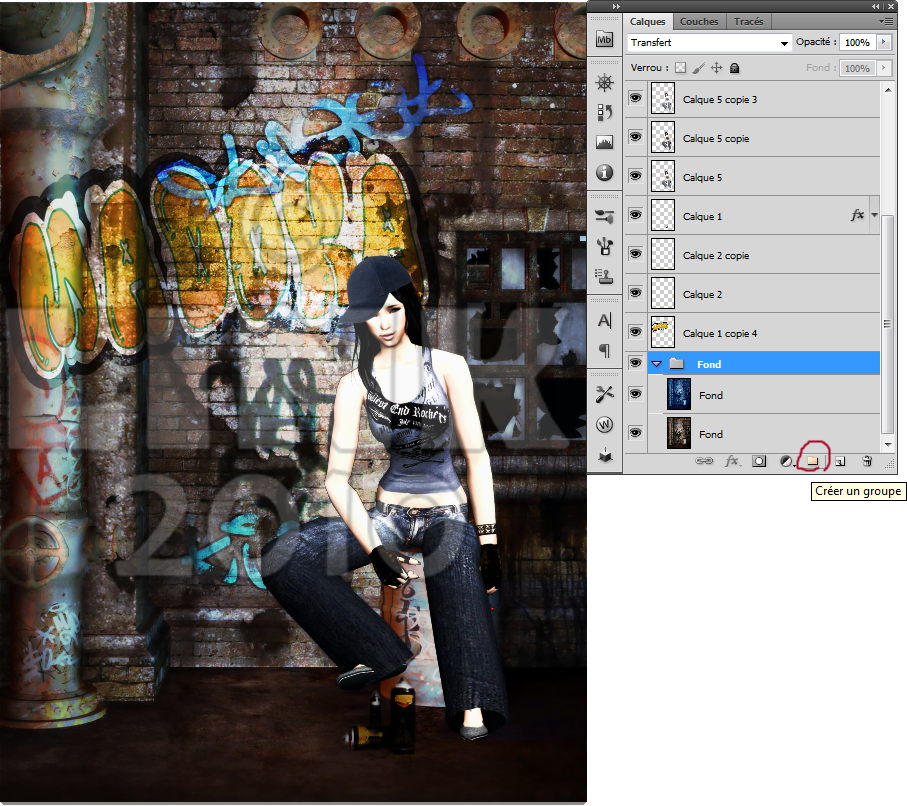Open the Opacité slider arrow

coord(883,43)
